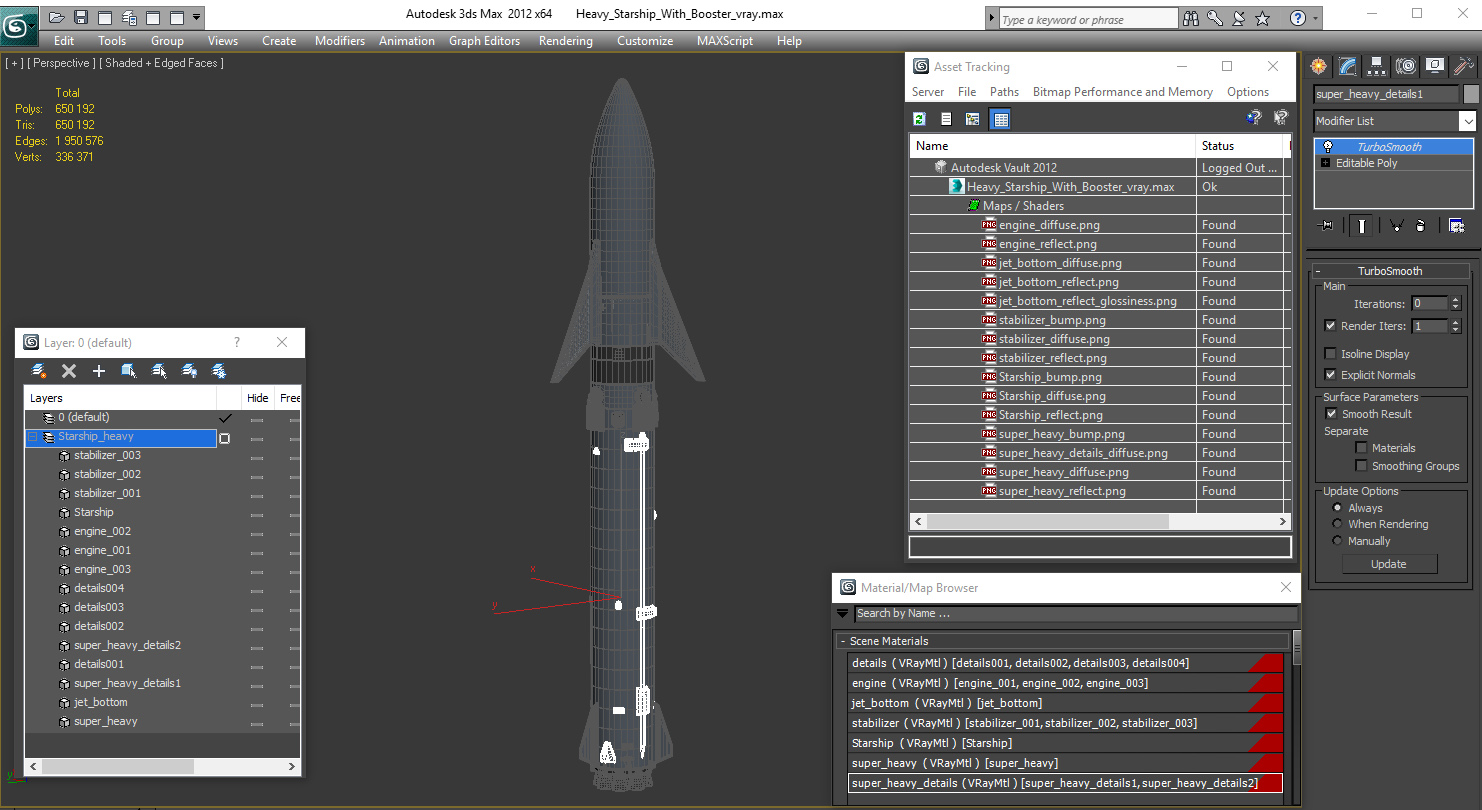Open the Rendering menu
This screenshot has width=1482, height=810.
[566, 41]
